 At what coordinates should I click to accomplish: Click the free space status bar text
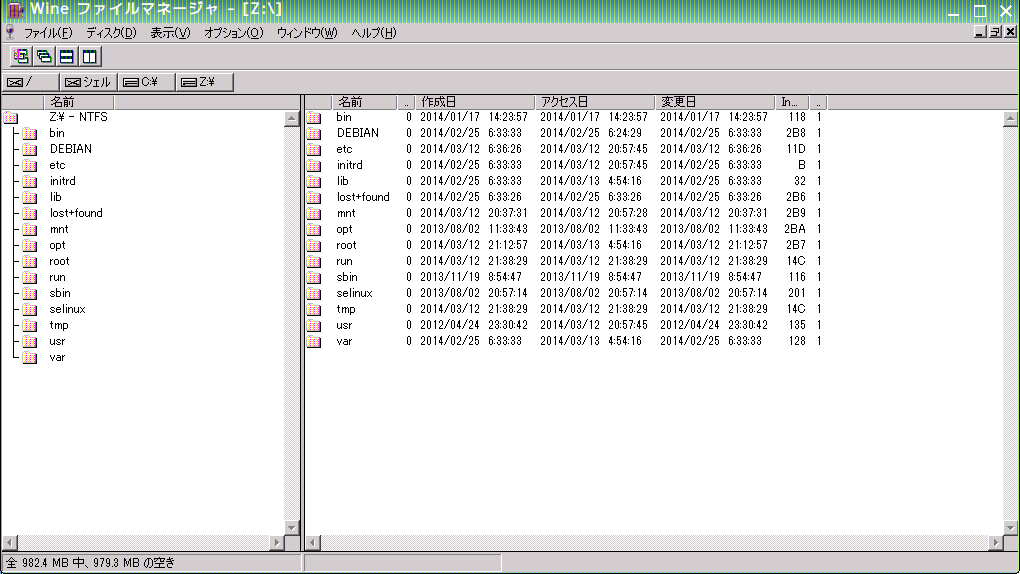(x=91, y=563)
